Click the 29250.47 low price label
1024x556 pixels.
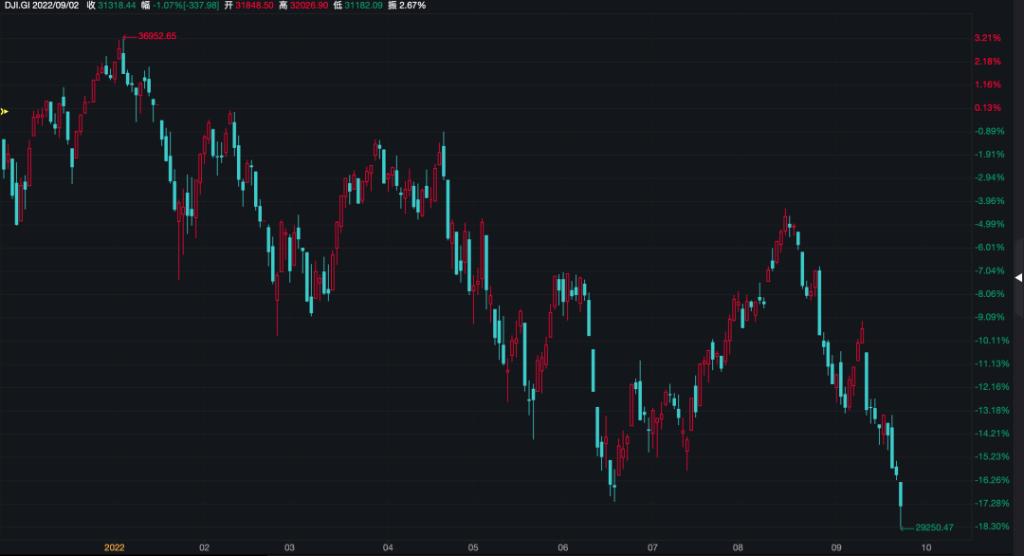pos(935,527)
